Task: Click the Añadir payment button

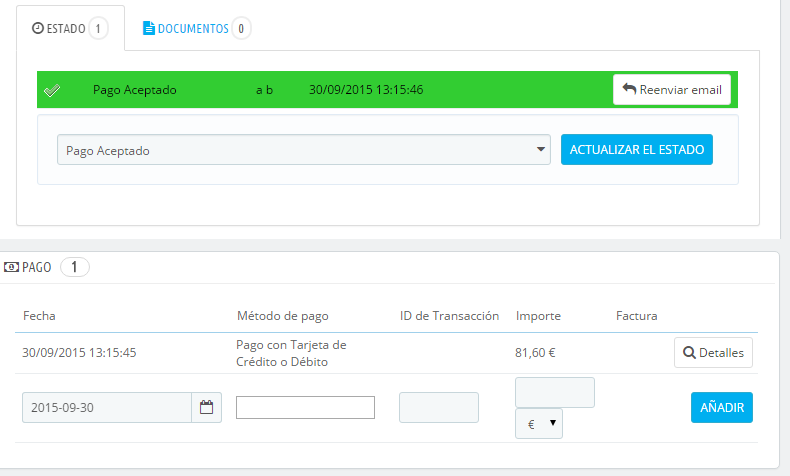Action: coord(721,407)
